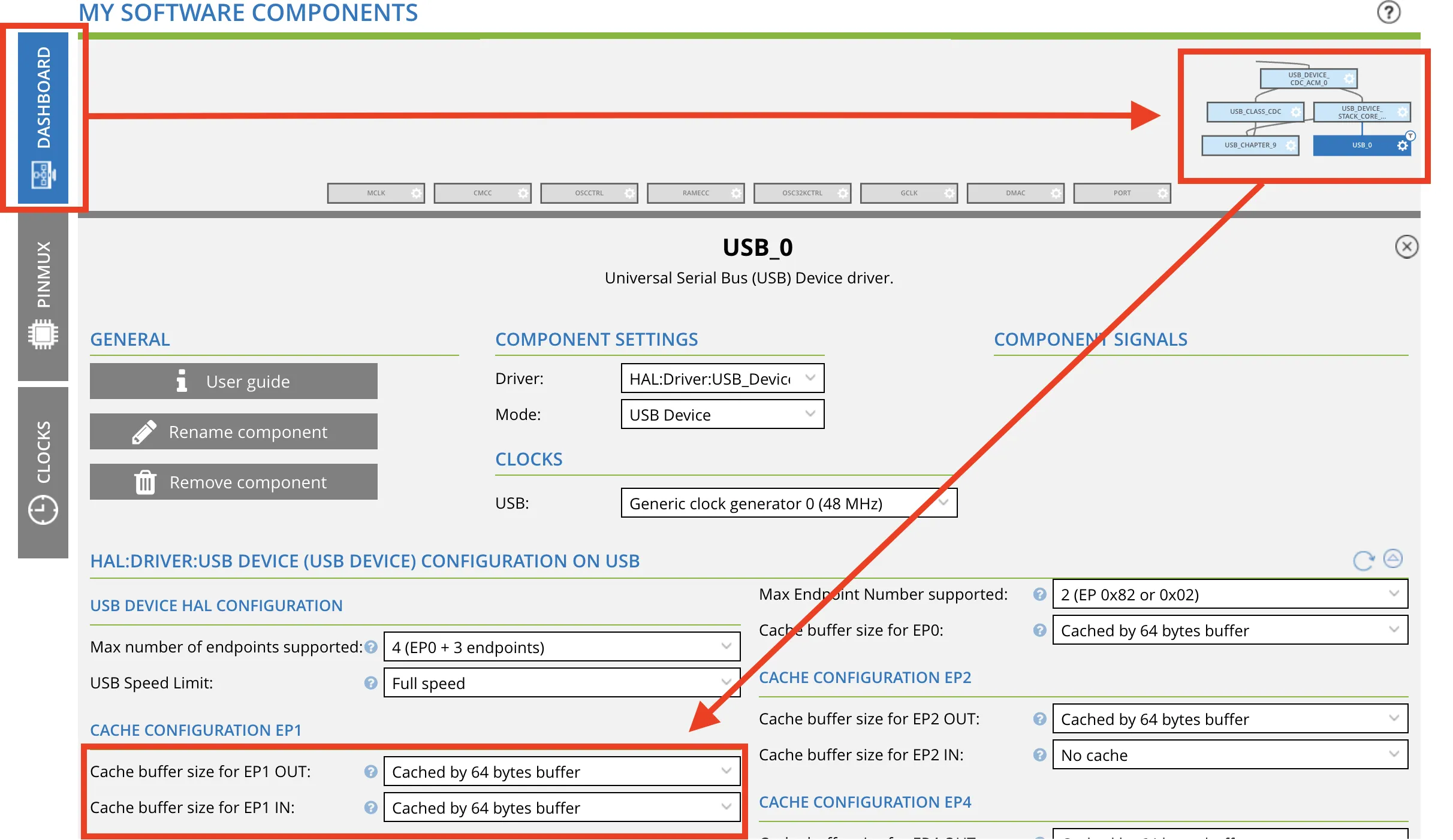
Task: Switch to the PINMUX tab
Action: tap(43, 297)
